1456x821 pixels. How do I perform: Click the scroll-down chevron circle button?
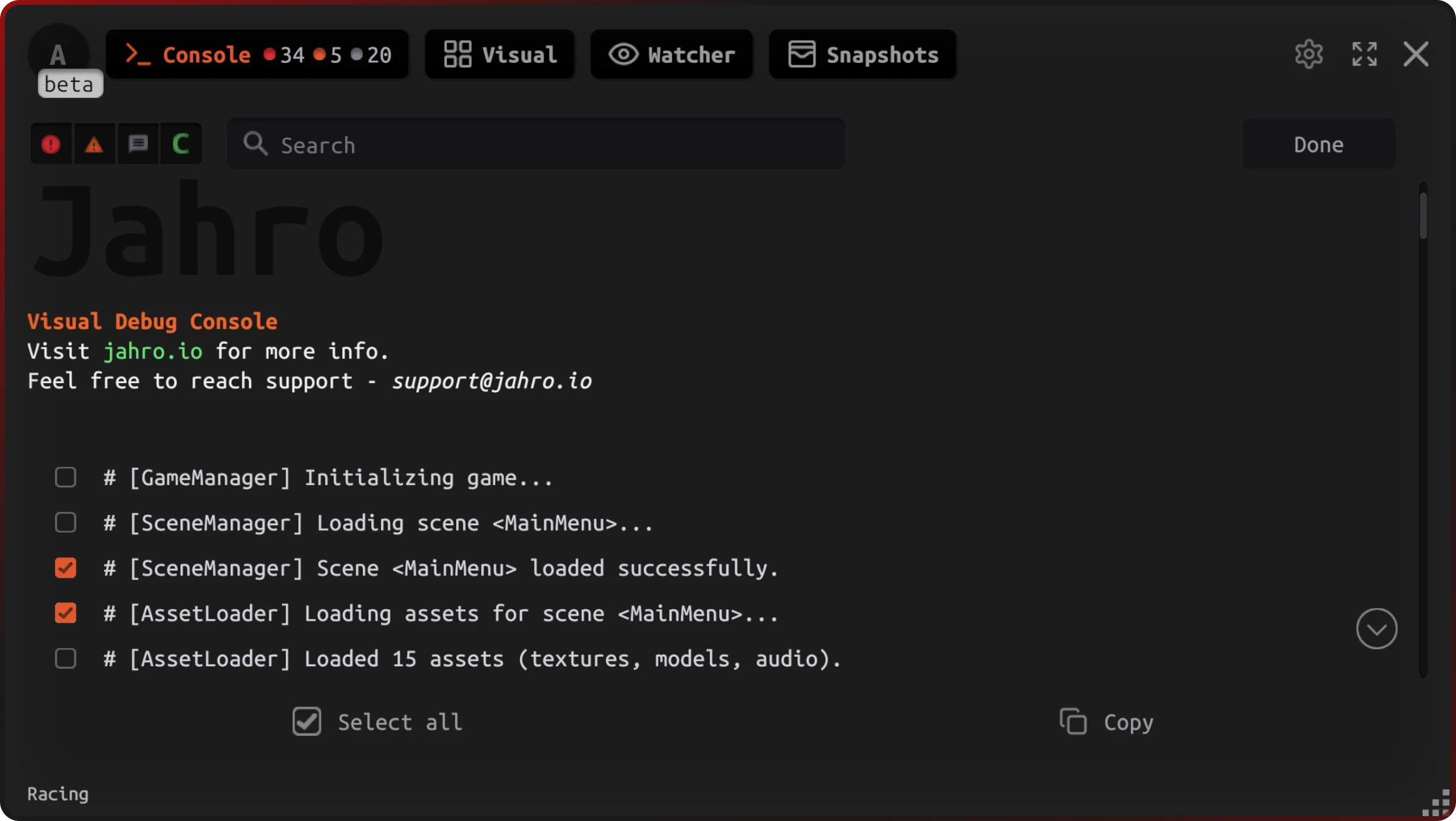[1377, 629]
